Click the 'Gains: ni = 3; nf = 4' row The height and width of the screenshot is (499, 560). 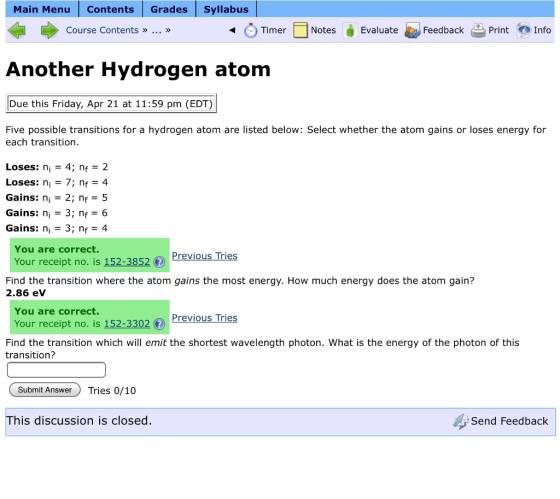point(57,229)
